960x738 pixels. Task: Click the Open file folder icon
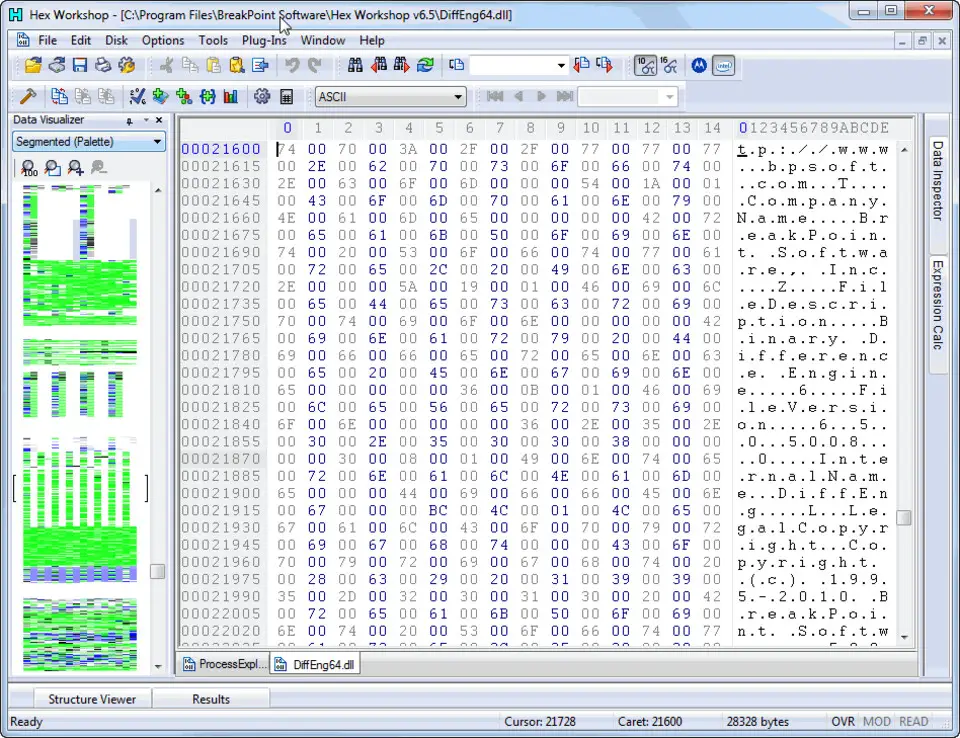tap(32, 65)
